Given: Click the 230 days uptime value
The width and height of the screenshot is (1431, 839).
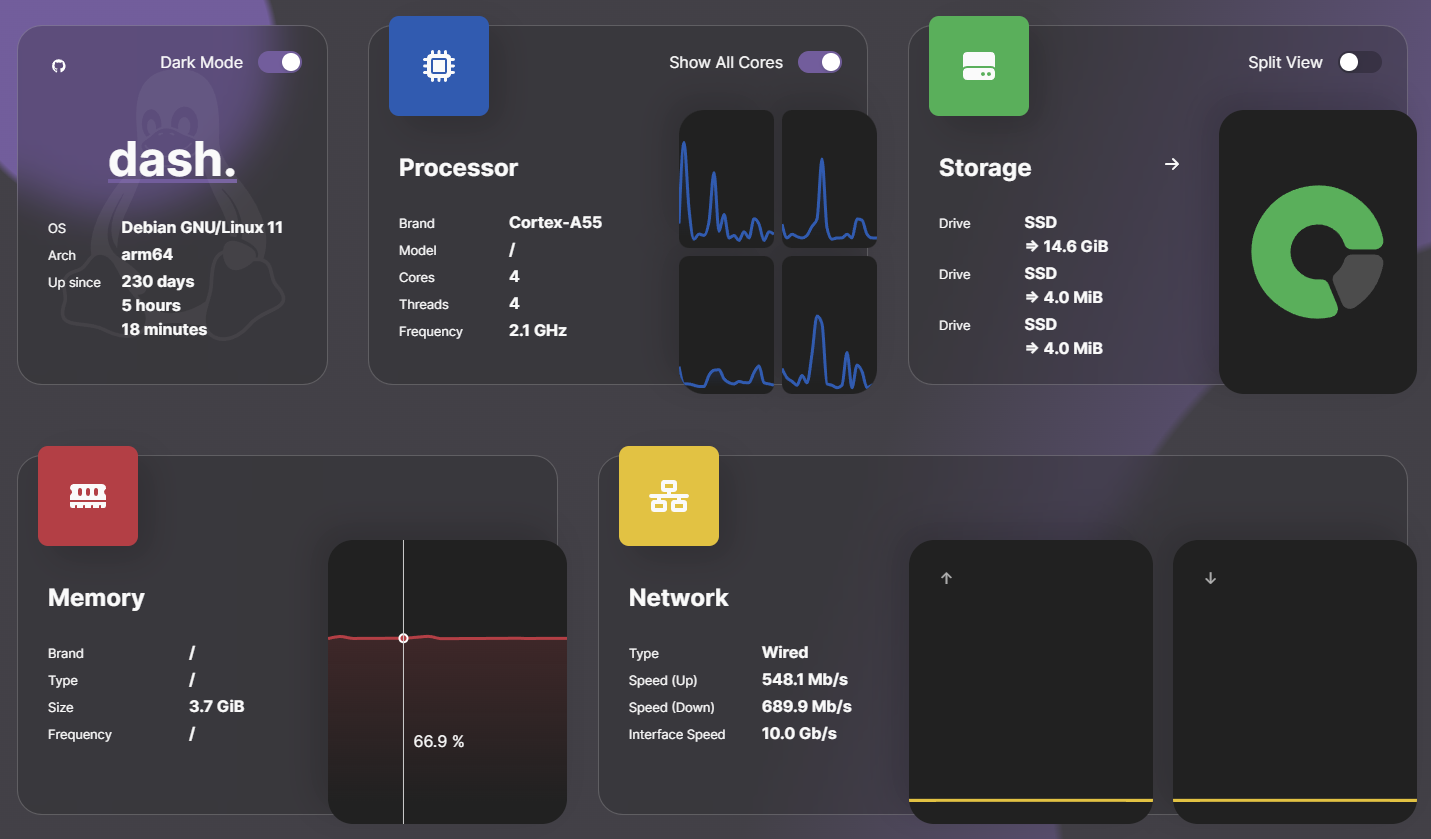Looking at the screenshot, I should (x=158, y=281).
